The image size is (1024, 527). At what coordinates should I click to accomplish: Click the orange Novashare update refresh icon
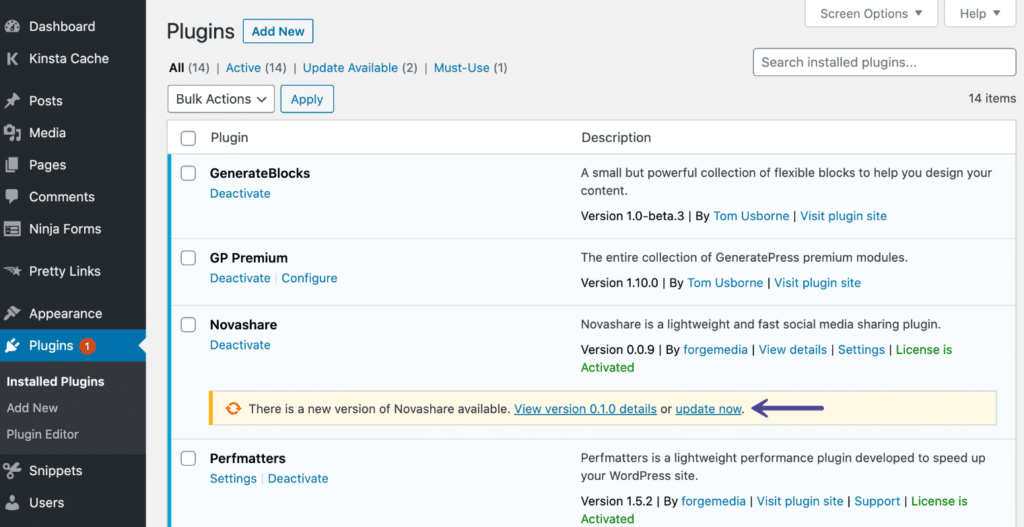[232, 409]
